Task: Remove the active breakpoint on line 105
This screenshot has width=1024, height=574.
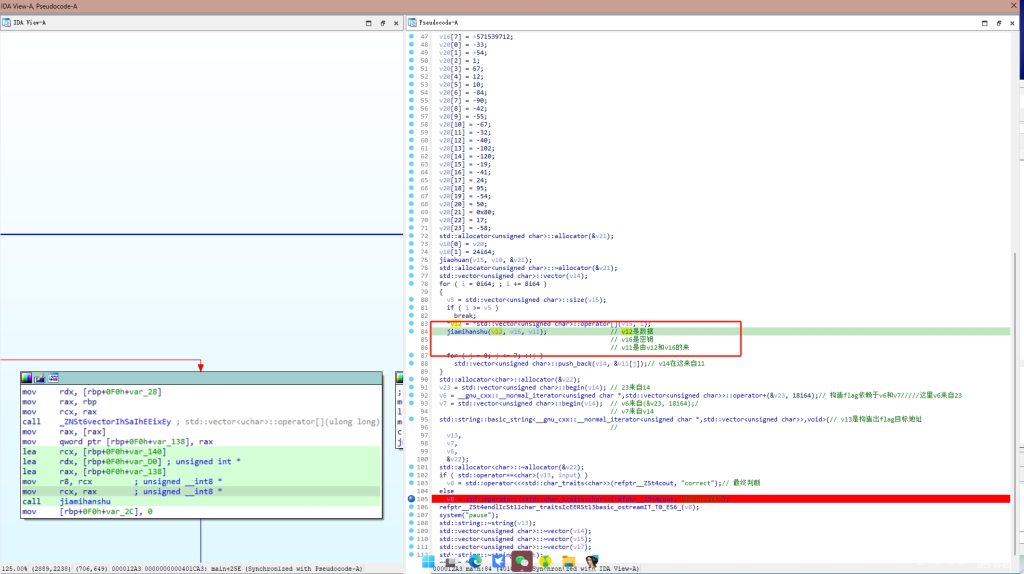Action: click(411, 499)
